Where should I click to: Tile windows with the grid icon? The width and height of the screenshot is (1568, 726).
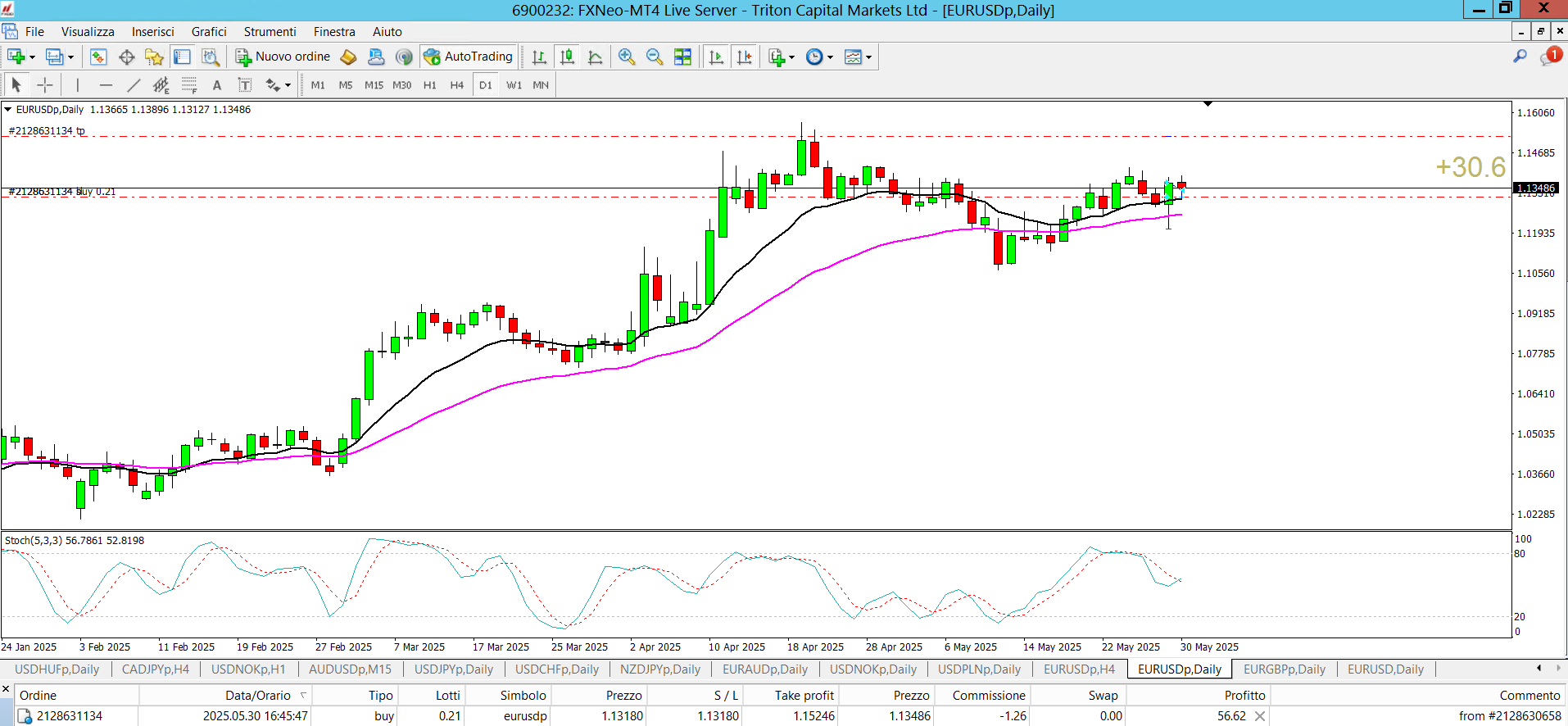[x=682, y=57]
